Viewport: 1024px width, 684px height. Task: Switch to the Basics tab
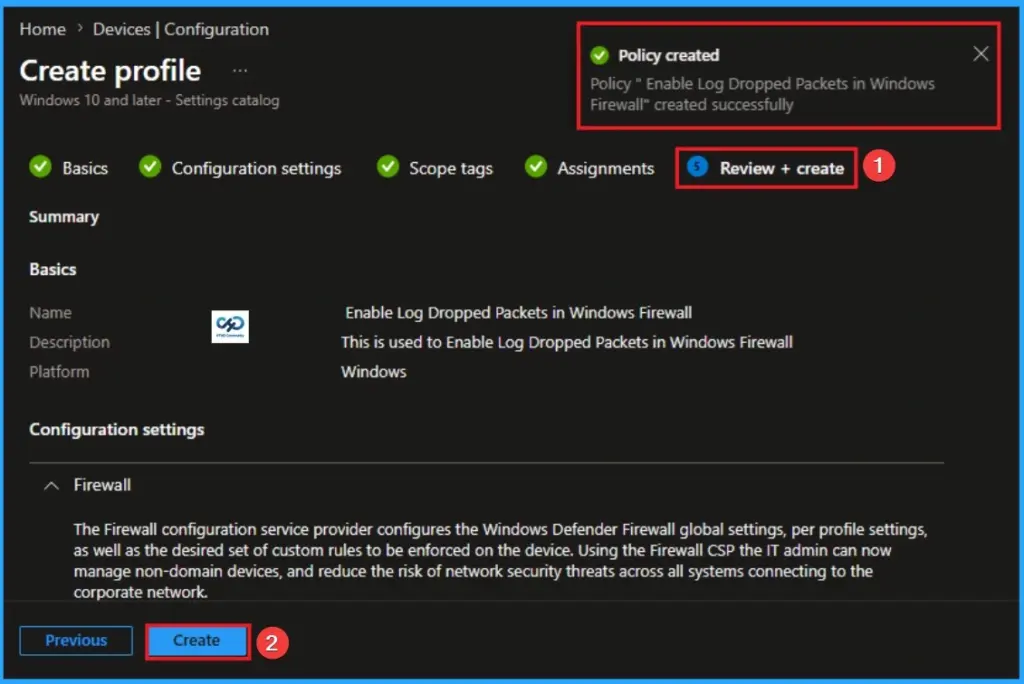click(x=84, y=168)
